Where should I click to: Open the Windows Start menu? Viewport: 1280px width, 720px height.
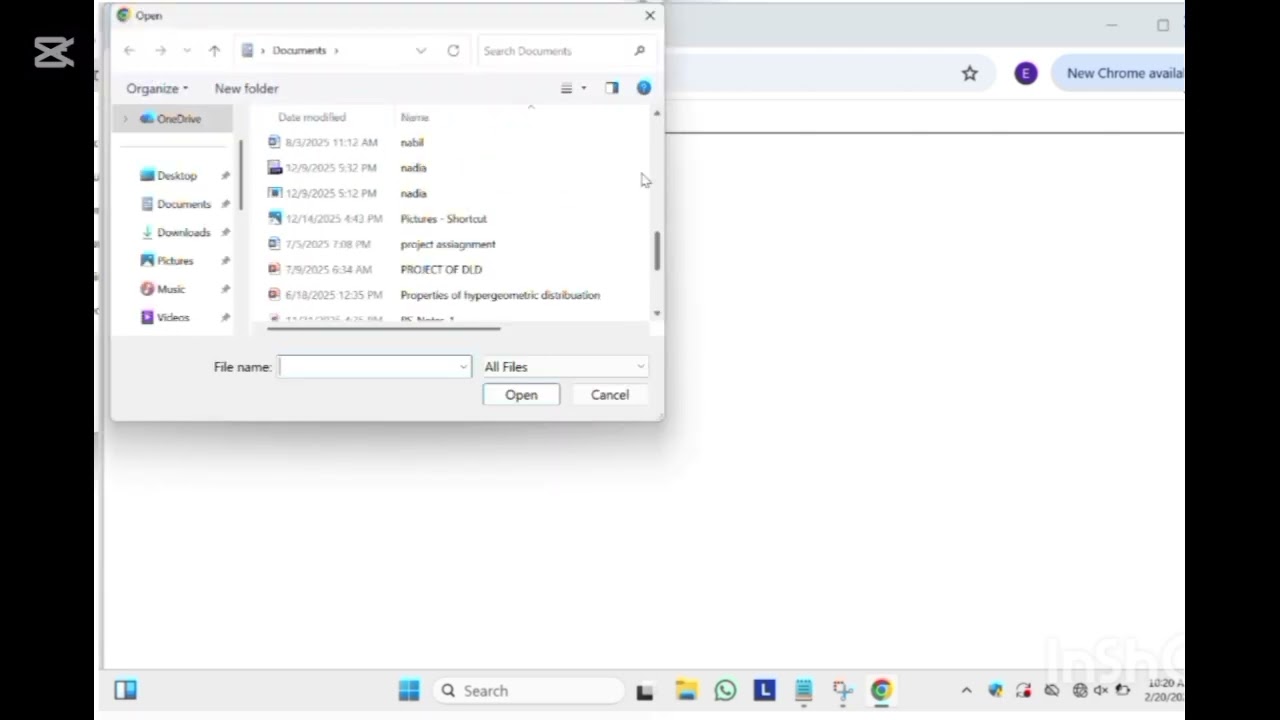(409, 690)
